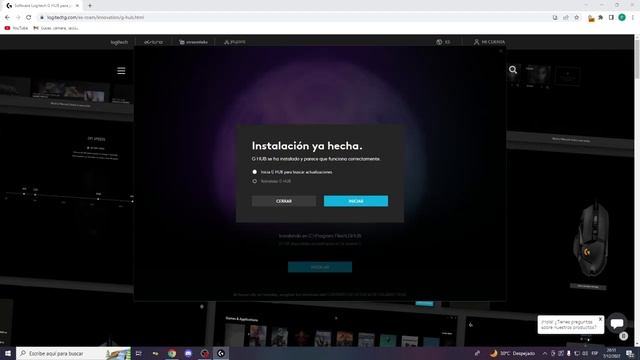Open the Gmail bookmark in bookmarks bar
The width and height of the screenshot is (640, 360).
(56, 28)
